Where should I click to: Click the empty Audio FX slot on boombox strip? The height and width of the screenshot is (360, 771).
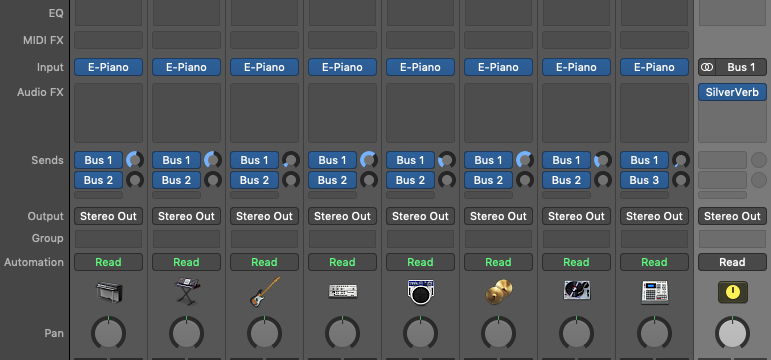tap(420, 113)
